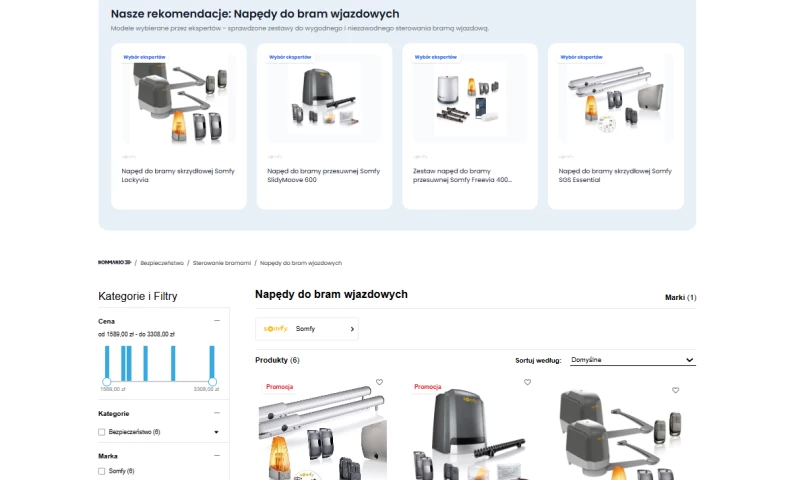Viewport: 800px width, 480px height.
Task: Click Promocja badge on second listed product
Action: [x=428, y=387]
